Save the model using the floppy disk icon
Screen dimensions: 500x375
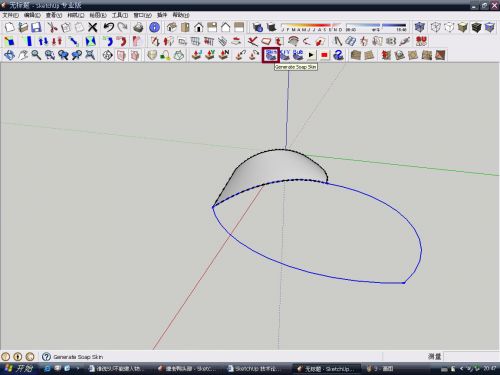coord(36,27)
